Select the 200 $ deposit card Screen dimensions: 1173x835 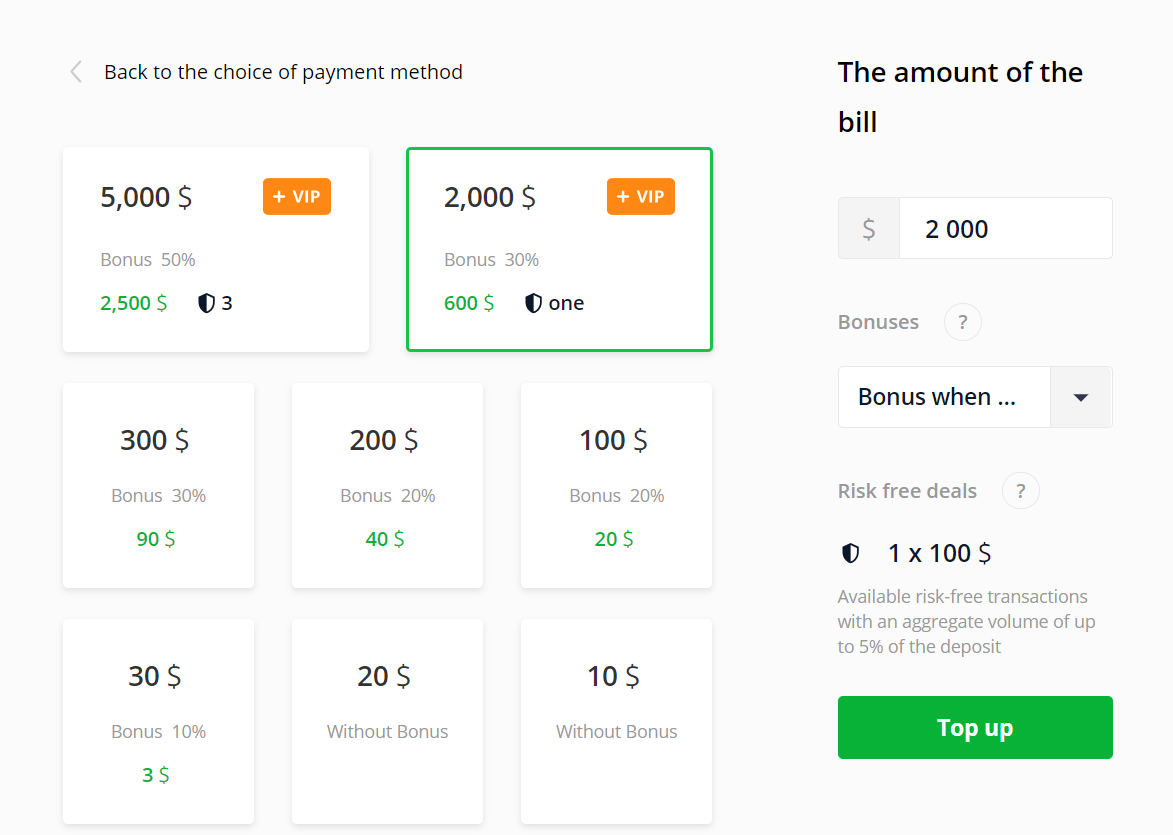click(387, 485)
